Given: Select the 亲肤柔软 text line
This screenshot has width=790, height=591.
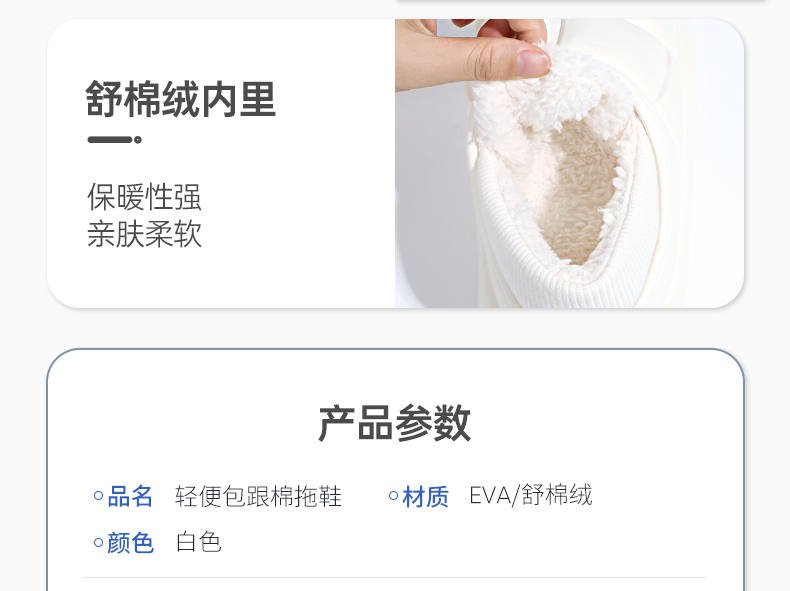Looking at the screenshot, I should click(144, 234).
